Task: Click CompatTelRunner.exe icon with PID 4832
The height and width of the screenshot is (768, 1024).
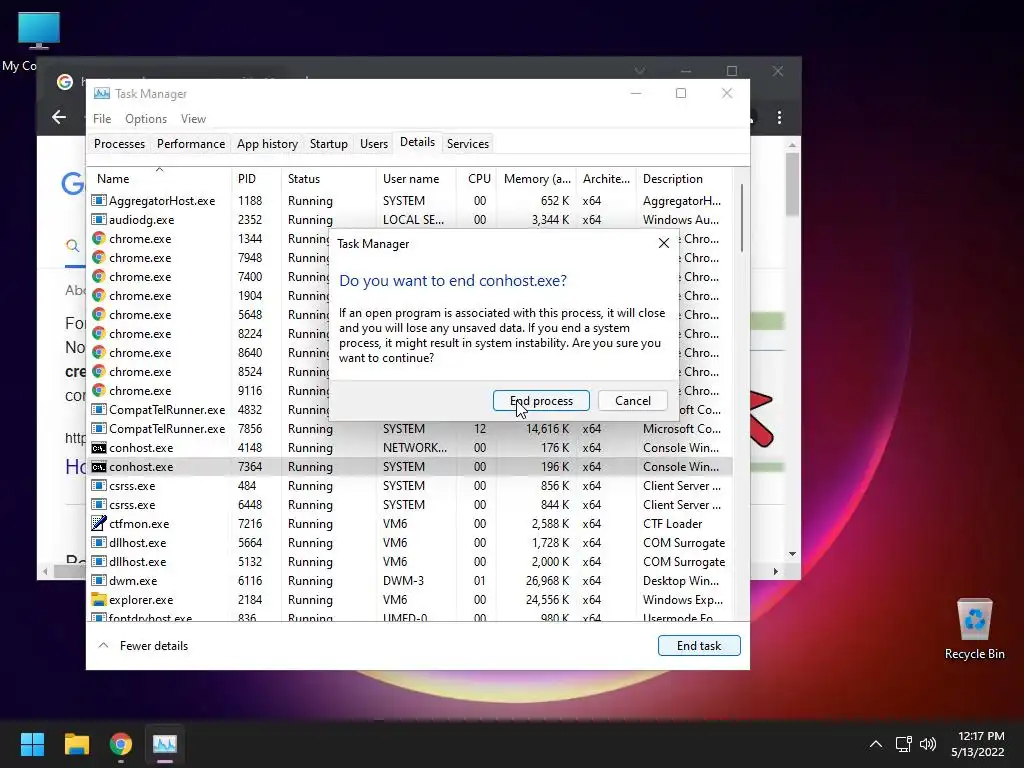Action: coord(99,409)
